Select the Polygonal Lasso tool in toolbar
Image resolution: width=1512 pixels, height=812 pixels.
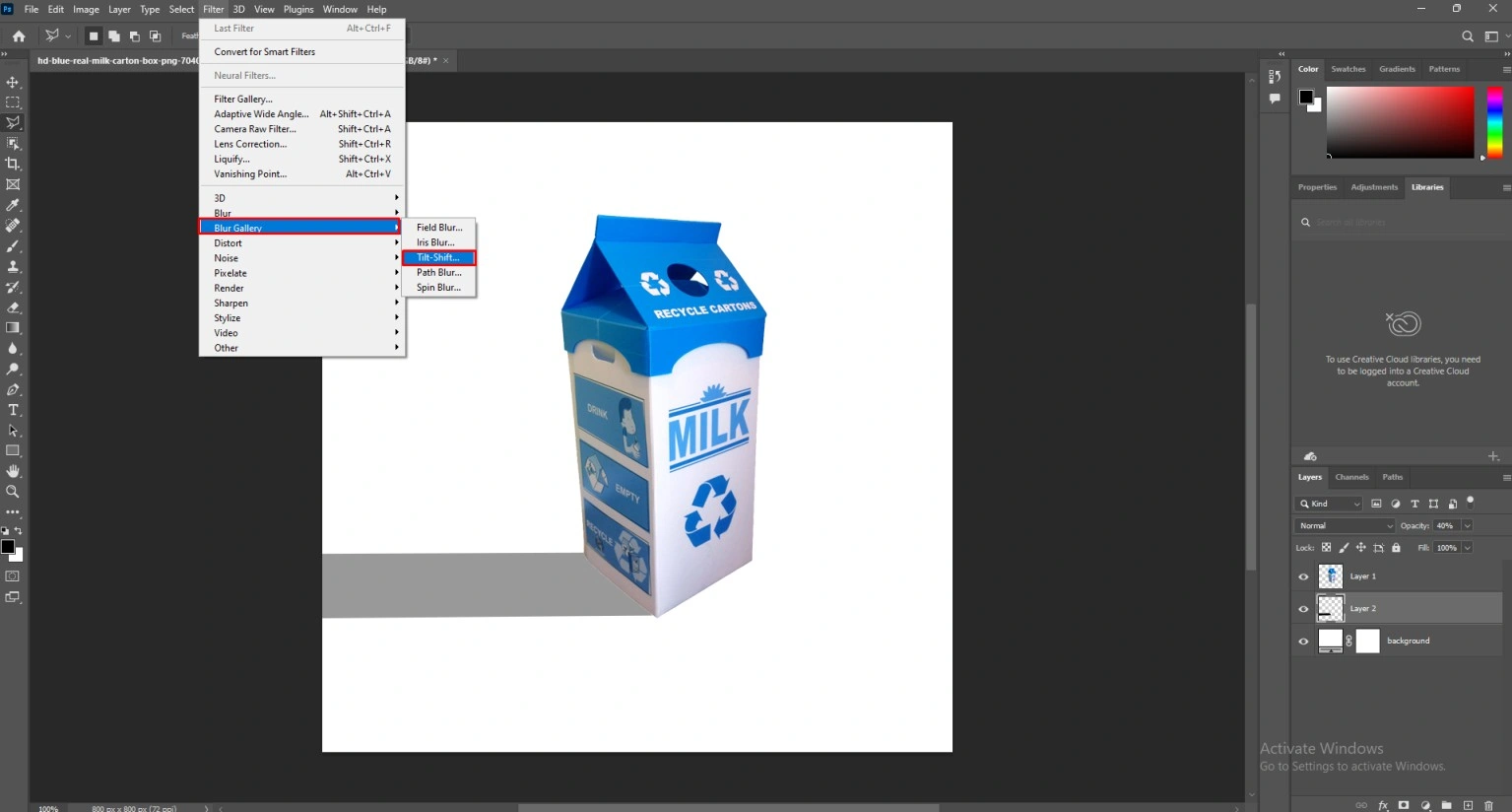pos(13,123)
